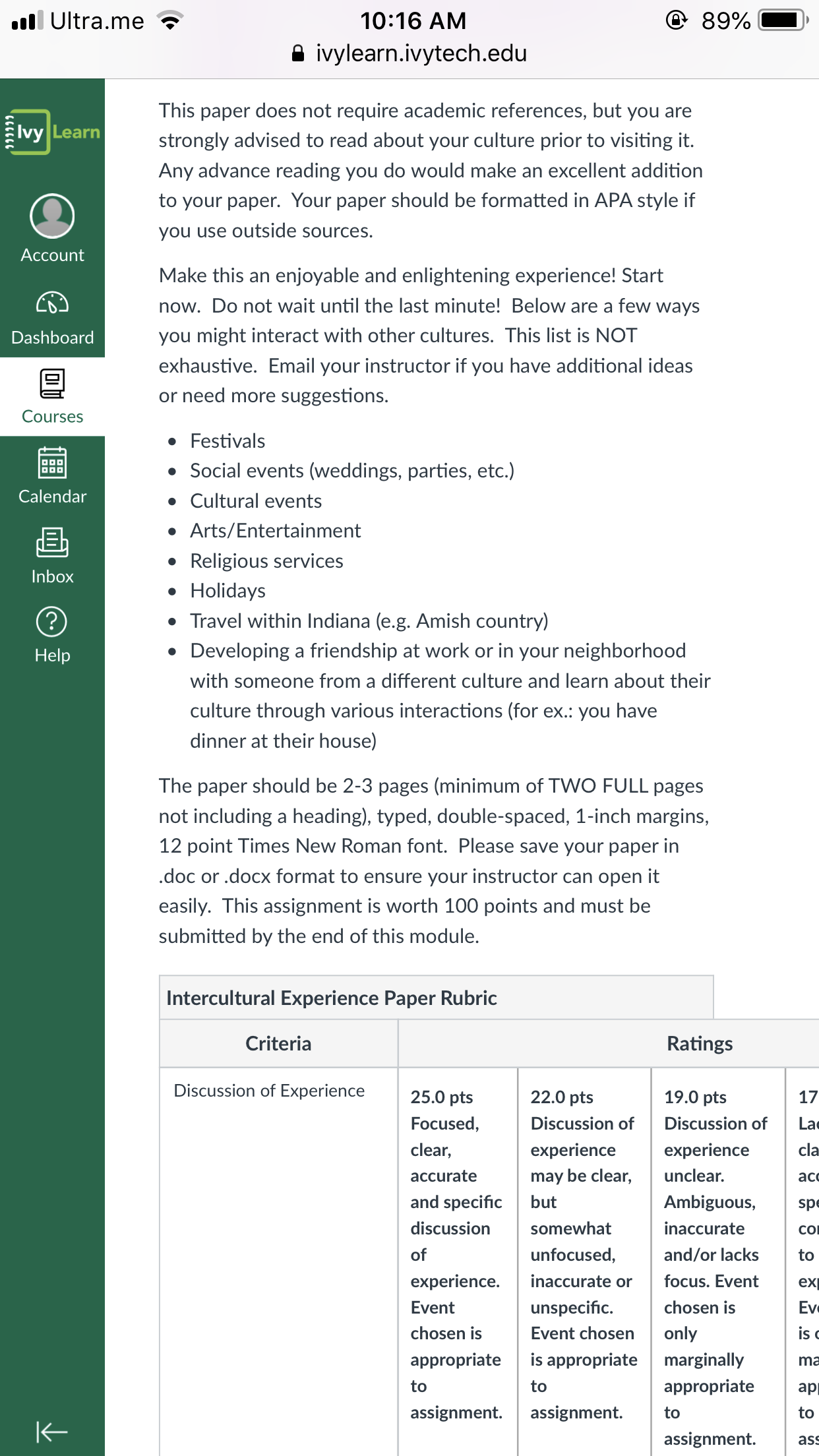This screenshot has width=819, height=1456.
Task: Click the Account label in sidebar
Action: click(x=52, y=255)
